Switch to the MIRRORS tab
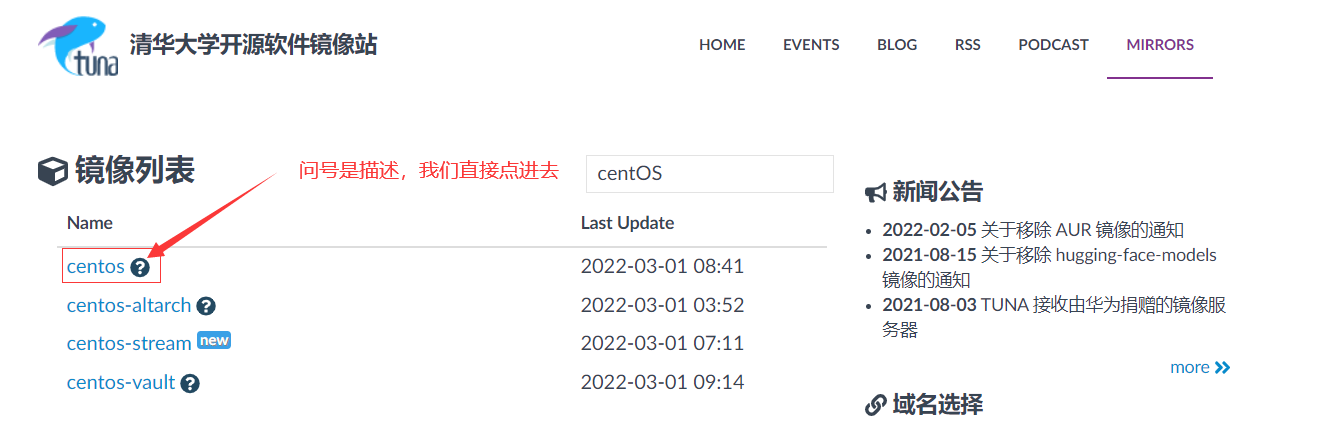1336x425 pixels. pyautogui.click(x=1160, y=45)
